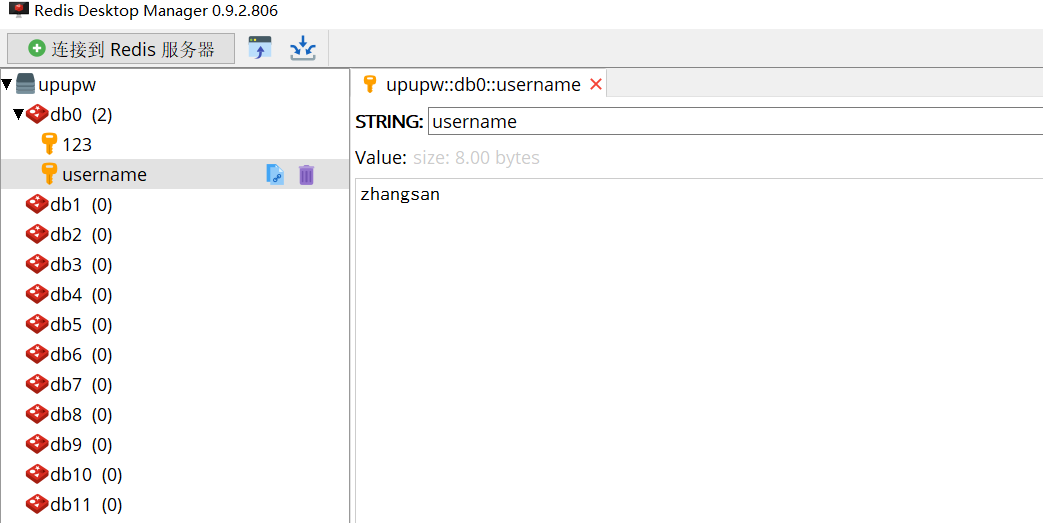
Task: Click the import connections toolbar icon
Action: [260, 48]
